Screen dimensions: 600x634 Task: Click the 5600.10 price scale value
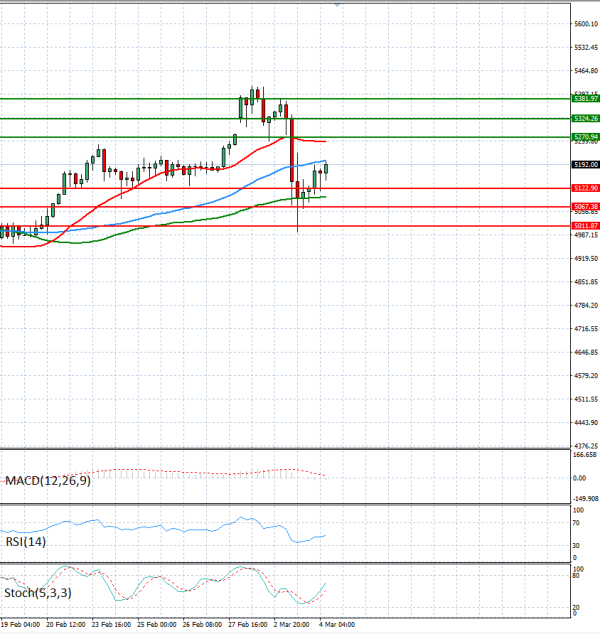[585, 24]
